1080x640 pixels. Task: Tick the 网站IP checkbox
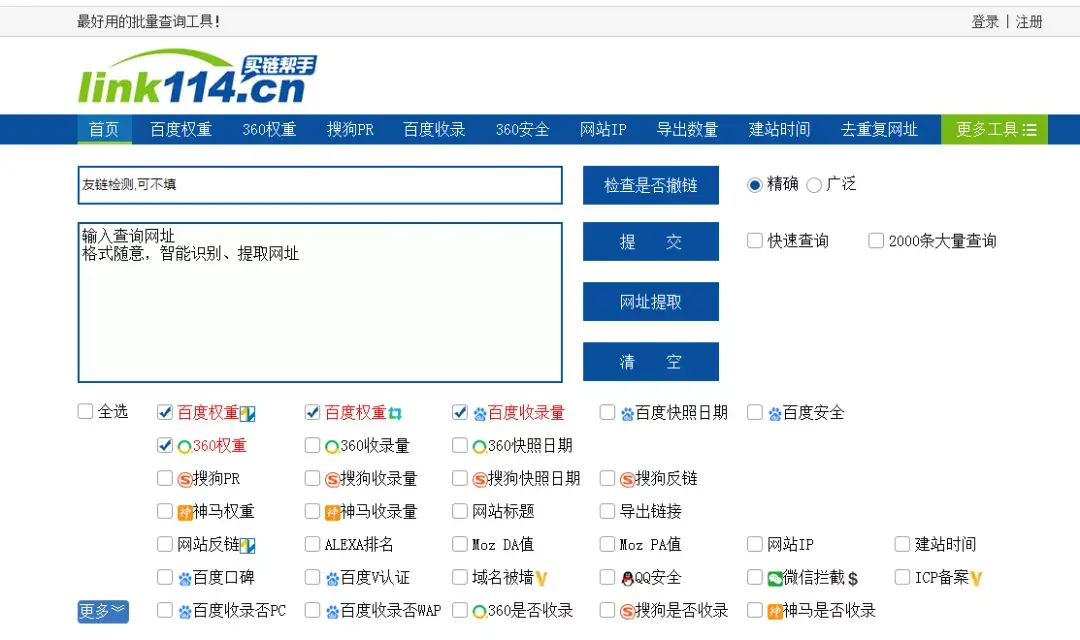tap(755, 544)
